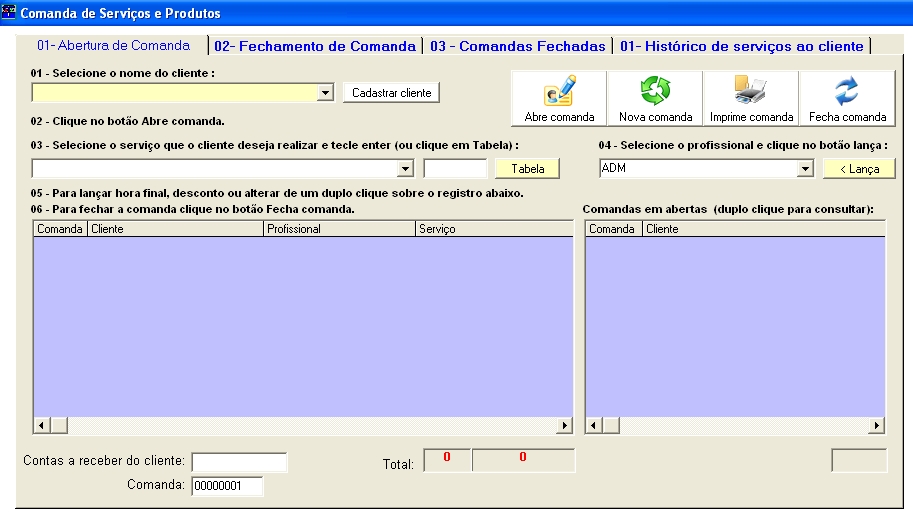Click the Cadastrar cliente button
Screen dimensions: 913x515
tap(391, 93)
